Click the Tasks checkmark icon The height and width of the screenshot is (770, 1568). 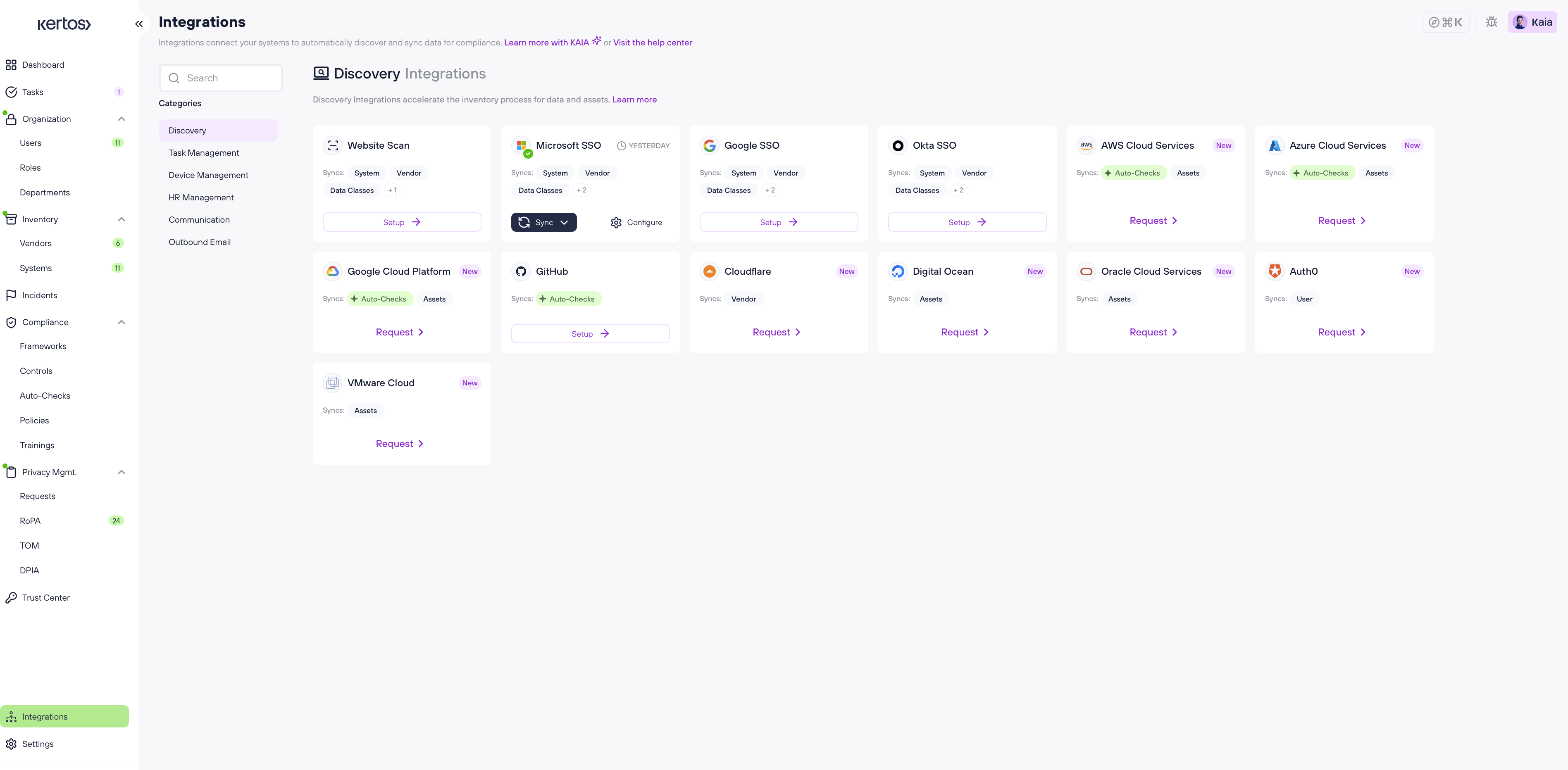pyautogui.click(x=11, y=92)
